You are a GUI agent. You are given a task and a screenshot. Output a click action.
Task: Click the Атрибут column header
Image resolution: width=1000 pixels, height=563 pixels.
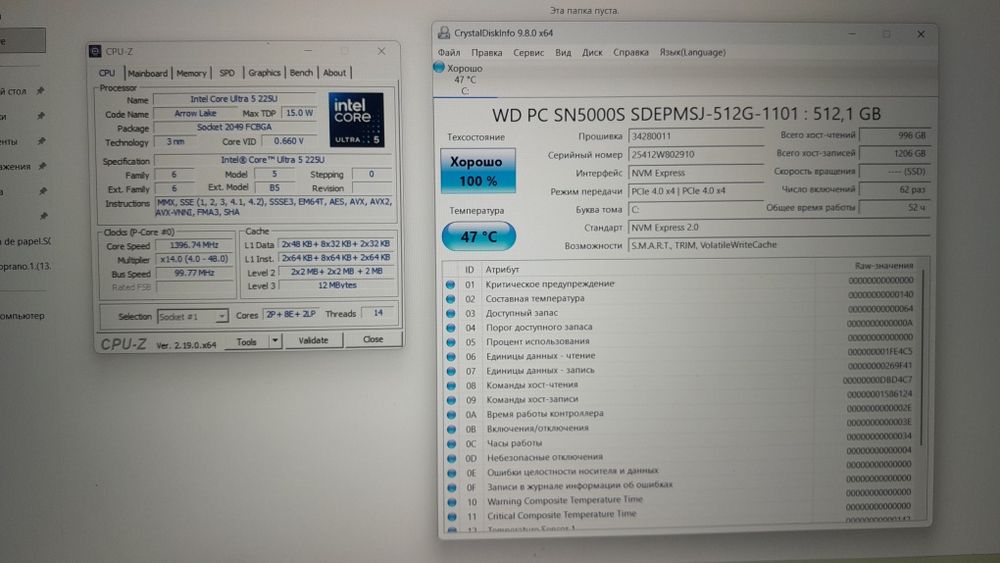(502, 270)
